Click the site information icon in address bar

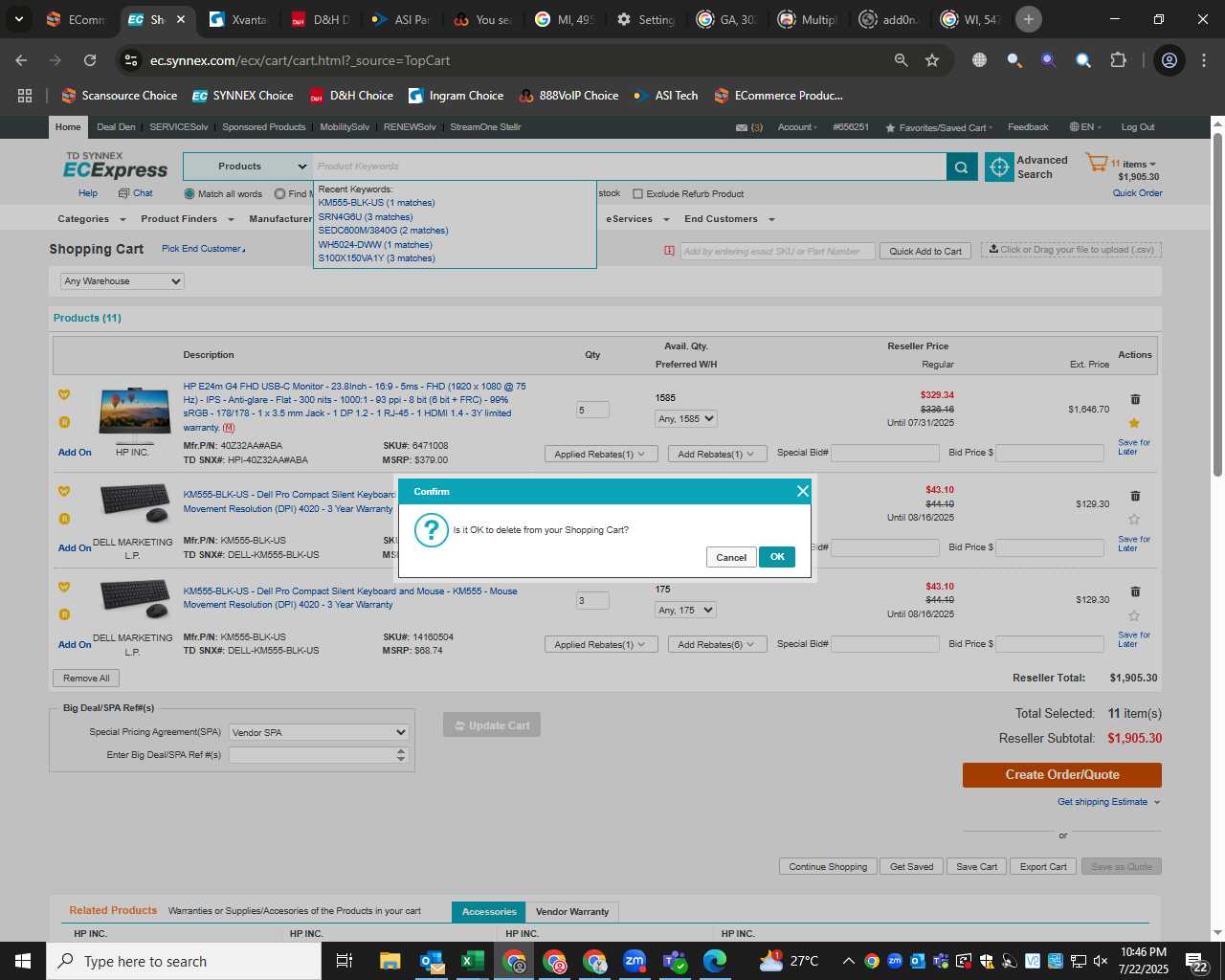[132, 60]
